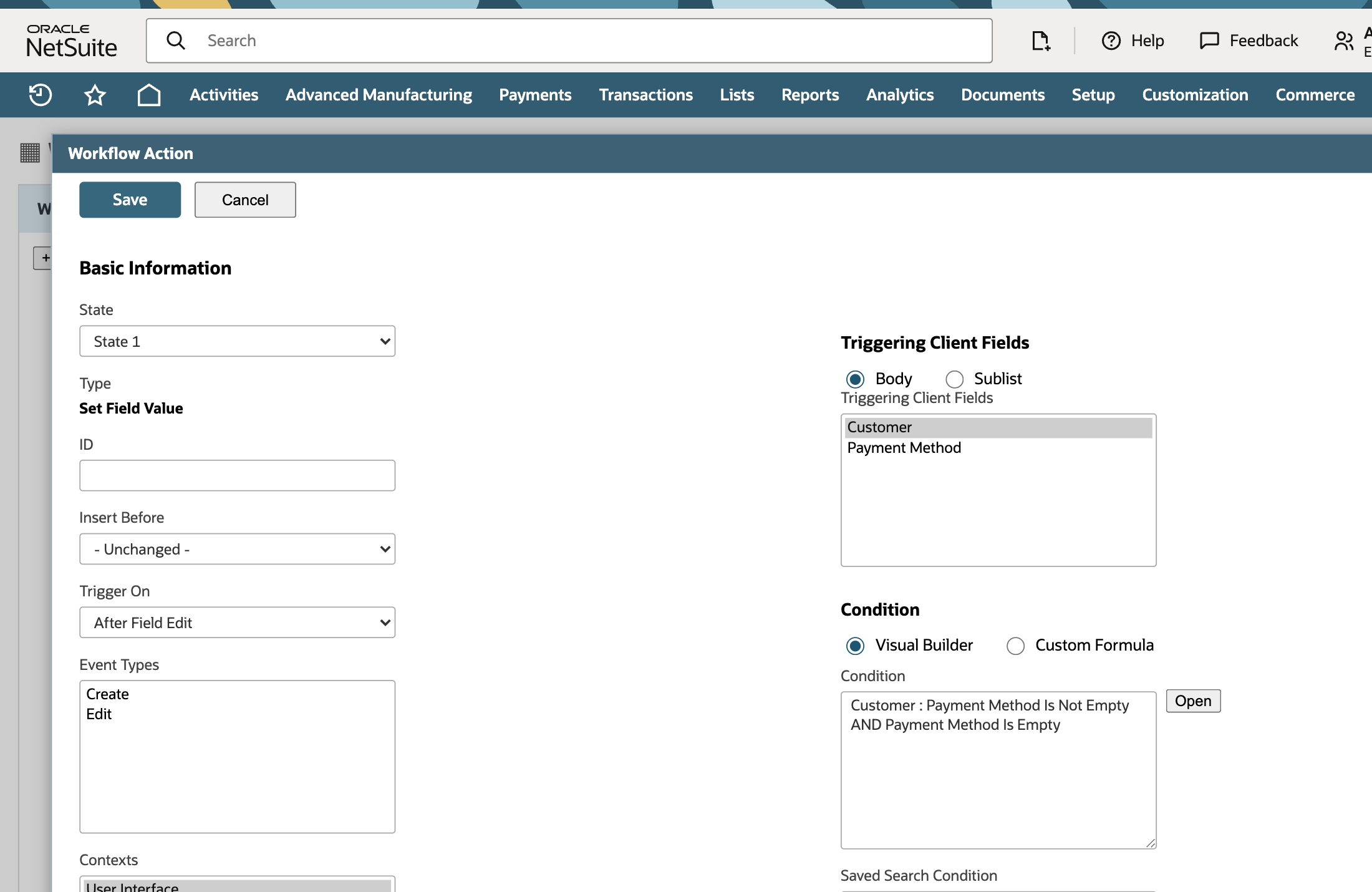
Task: Open the Trigger On dropdown
Action: pyautogui.click(x=237, y=623)
